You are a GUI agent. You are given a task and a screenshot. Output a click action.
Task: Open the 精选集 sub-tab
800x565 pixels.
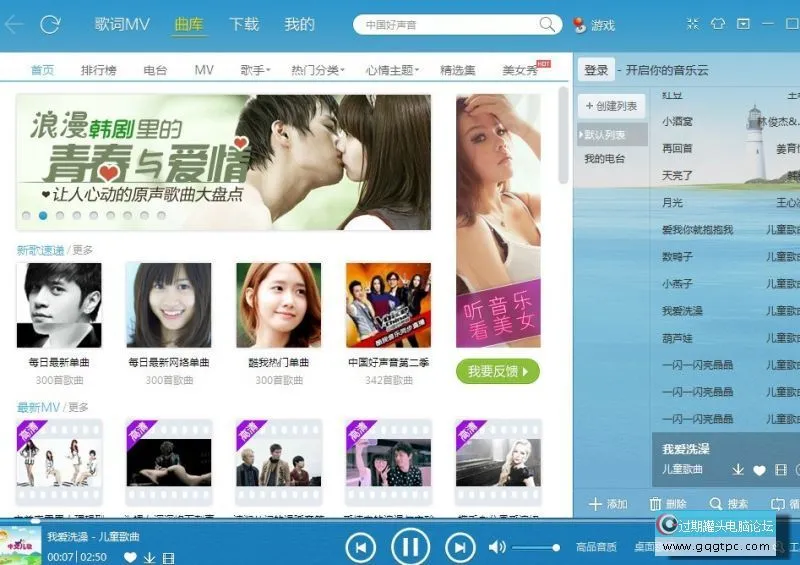tap(458, 70)
